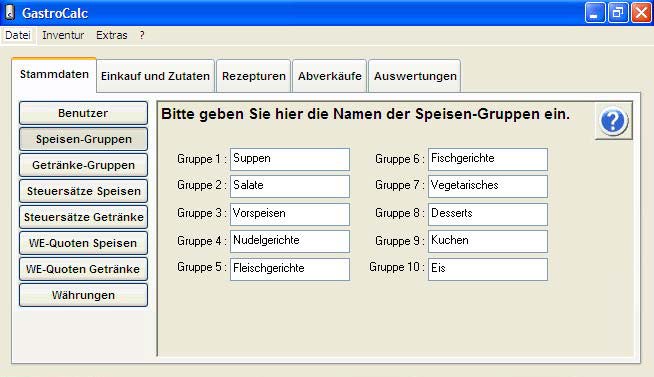The image size is (654, 377).
Task: Switch to the Auswertungen tab
Action: tap(415, 76)
